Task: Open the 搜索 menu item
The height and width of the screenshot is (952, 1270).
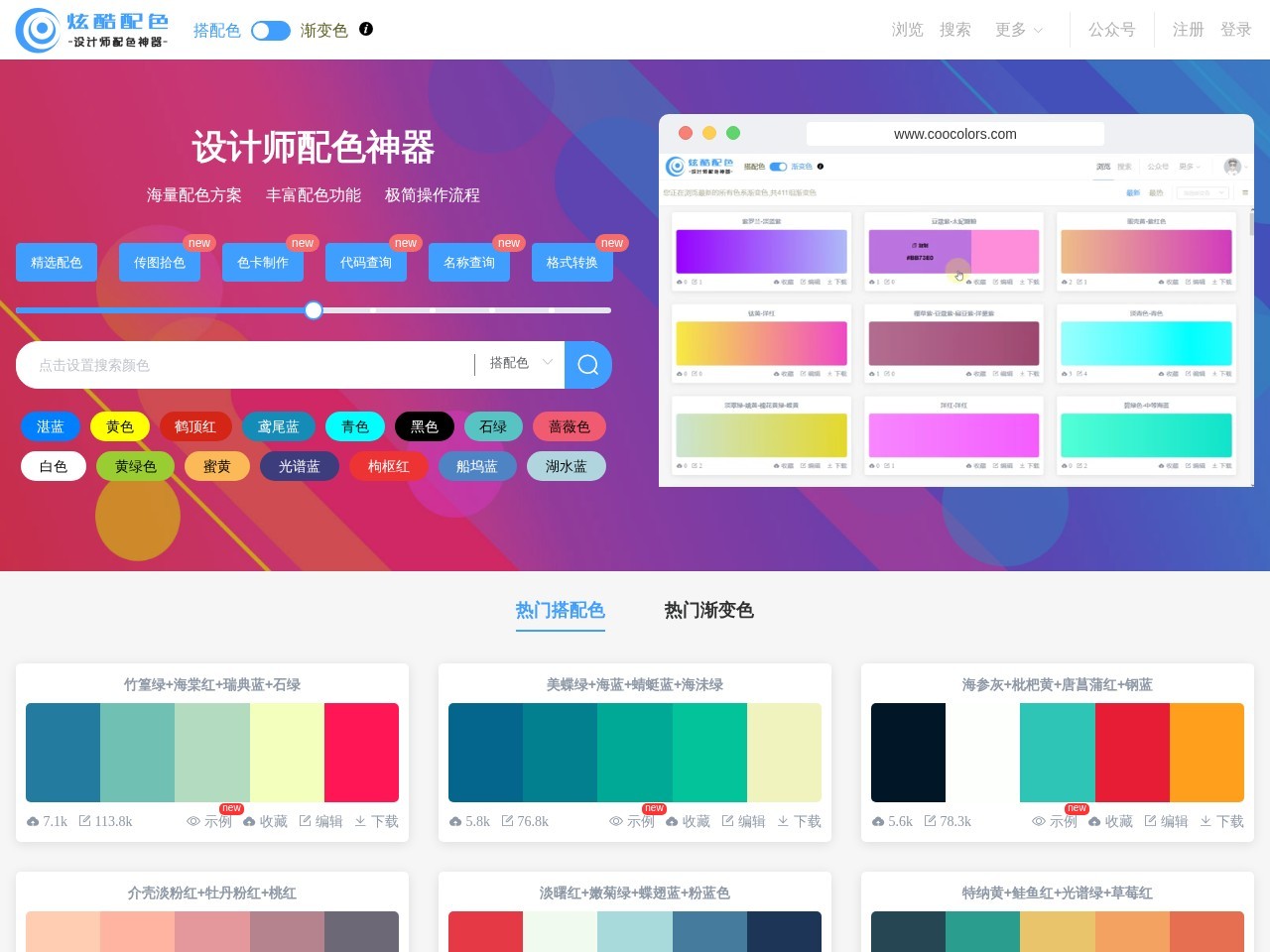Action: pos(954,30)
